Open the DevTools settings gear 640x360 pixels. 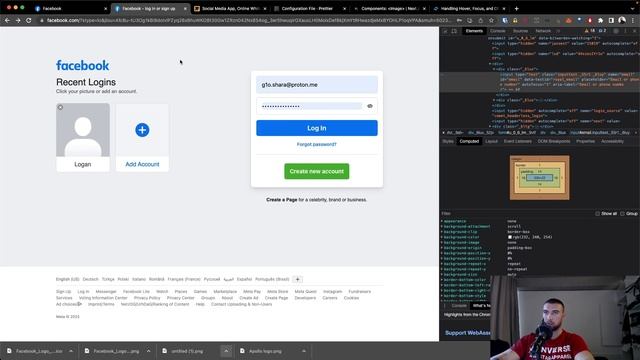[x=616, y=31]
